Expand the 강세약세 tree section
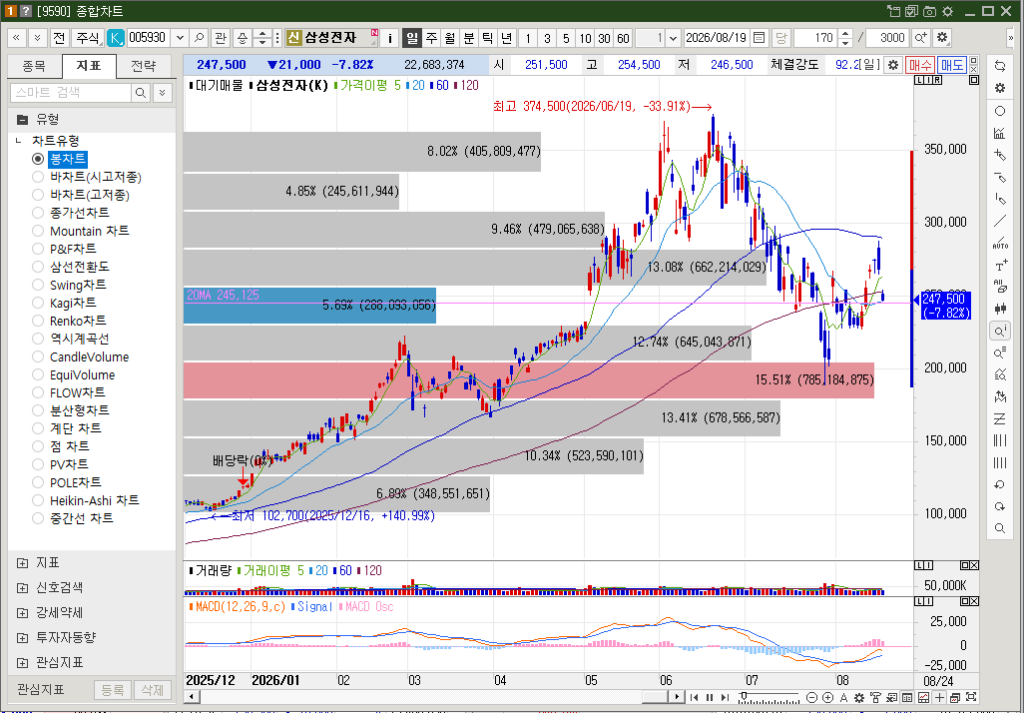Screen dimensions: 1024x713 [22, 612]
